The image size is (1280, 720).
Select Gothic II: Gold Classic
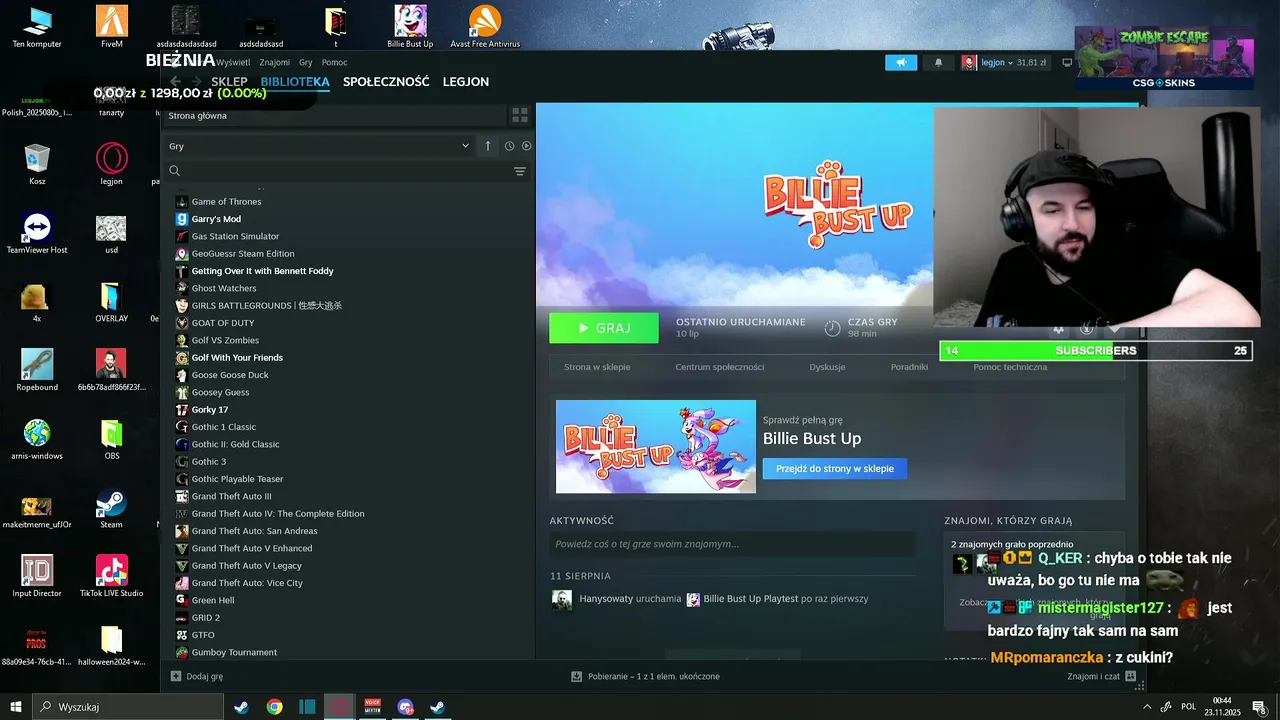pos(235,444)
